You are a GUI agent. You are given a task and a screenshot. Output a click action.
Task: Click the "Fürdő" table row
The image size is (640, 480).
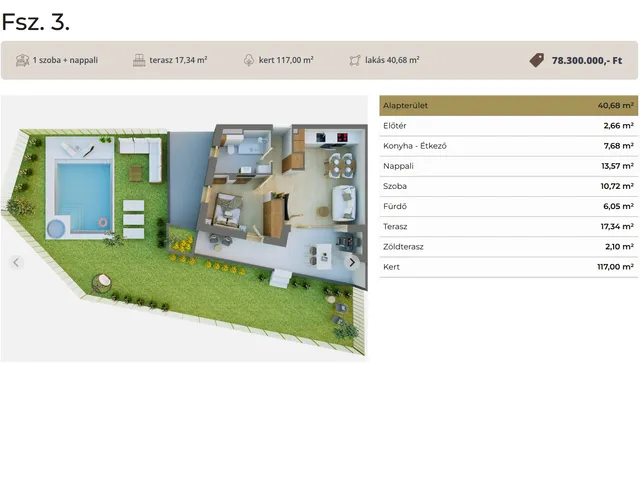coord(508,206)
